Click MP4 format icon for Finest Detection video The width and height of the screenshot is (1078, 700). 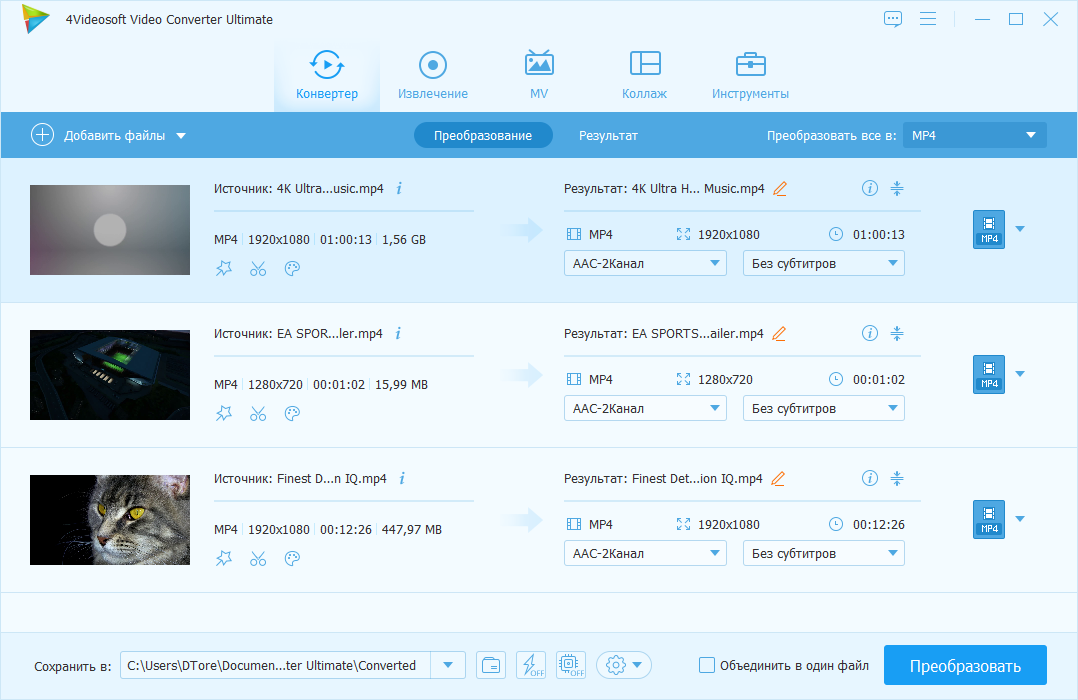[x=989, y=520]
